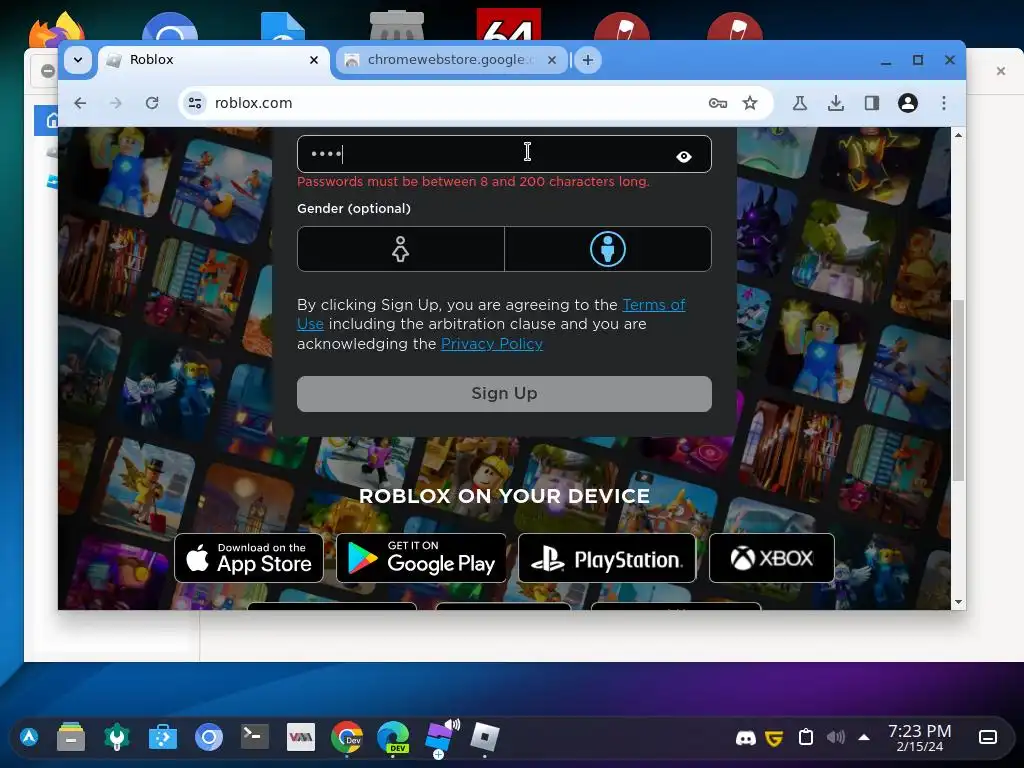Viewport: 1024px width, 768px height.
Task: Open the browser downloads
Action: click(836, 103)
